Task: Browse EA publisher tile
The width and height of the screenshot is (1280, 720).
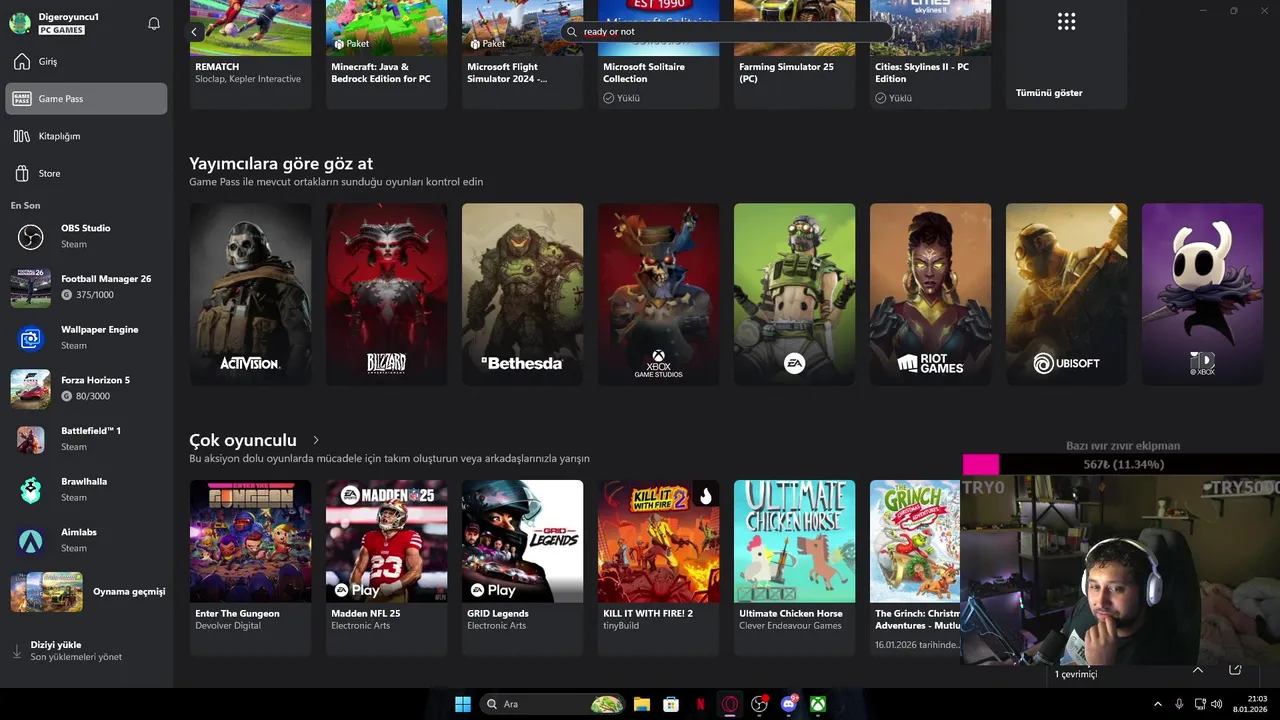Action: (x=794, y=294)
